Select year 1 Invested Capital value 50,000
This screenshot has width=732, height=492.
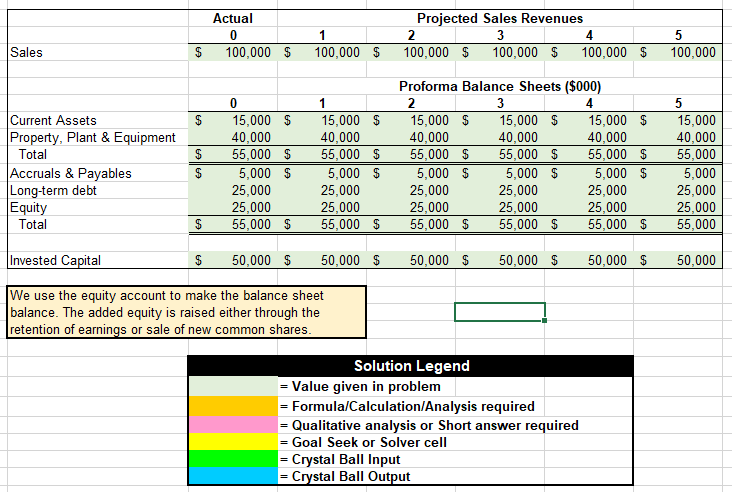(340, 260)
